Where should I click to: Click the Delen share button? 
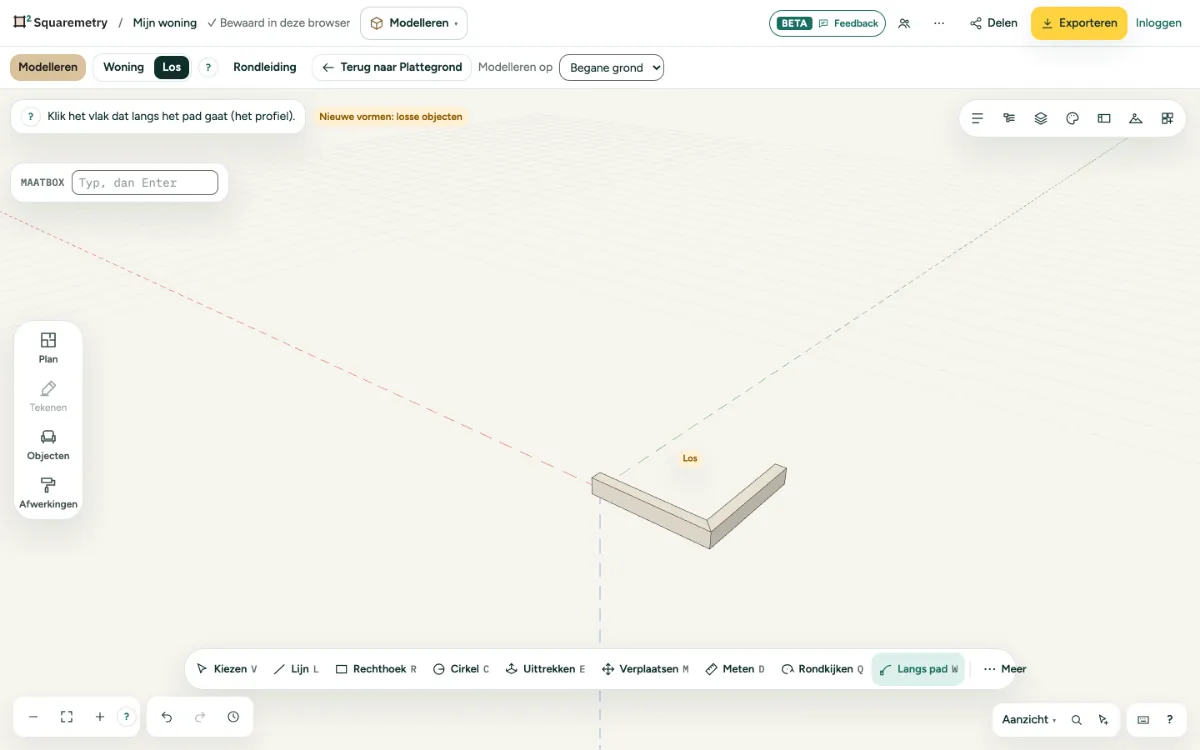click(993, 23)
